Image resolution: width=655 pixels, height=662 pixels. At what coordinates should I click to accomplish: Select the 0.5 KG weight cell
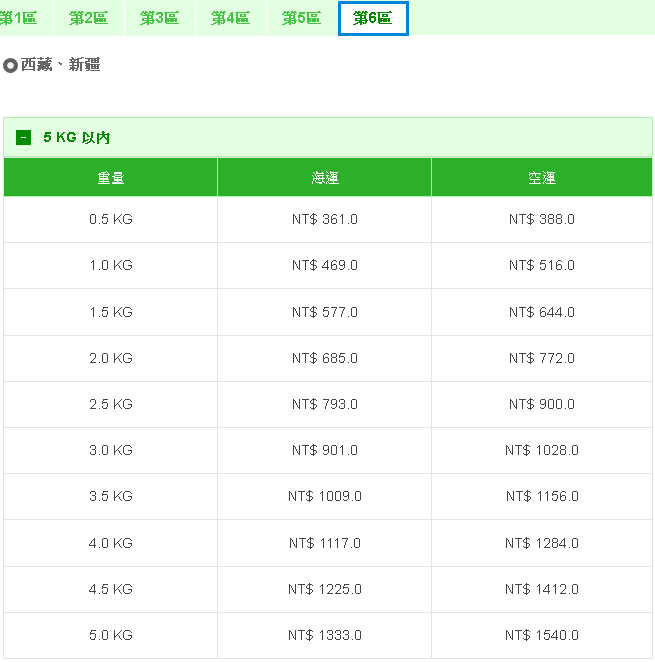click(110, 220)
